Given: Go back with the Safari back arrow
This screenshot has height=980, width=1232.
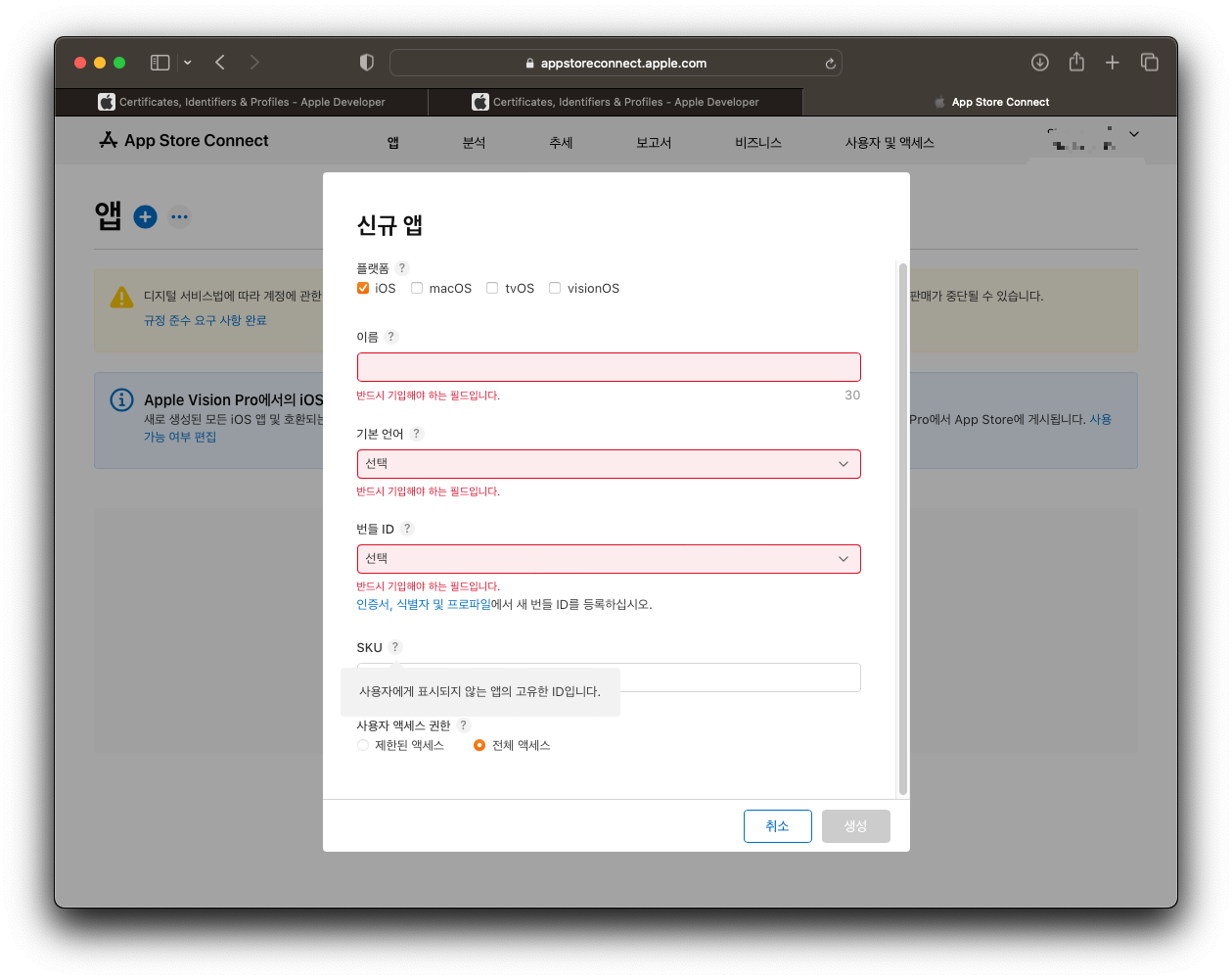Looking at the screenshot, I should tap(220, 63).
